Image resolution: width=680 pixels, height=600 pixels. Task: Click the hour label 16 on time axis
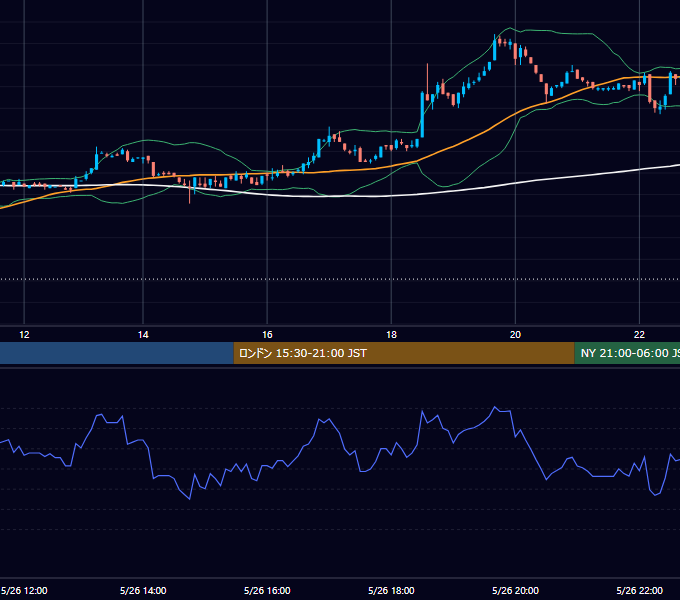pyautogui.click(x=267, y=335)
